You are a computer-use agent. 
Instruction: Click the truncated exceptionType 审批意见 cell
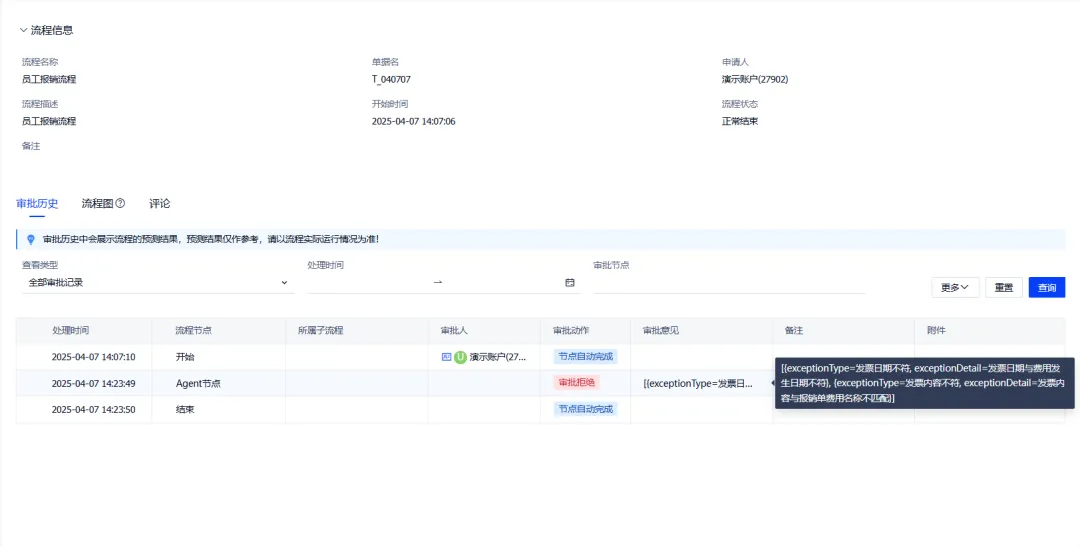coord(698,384)
